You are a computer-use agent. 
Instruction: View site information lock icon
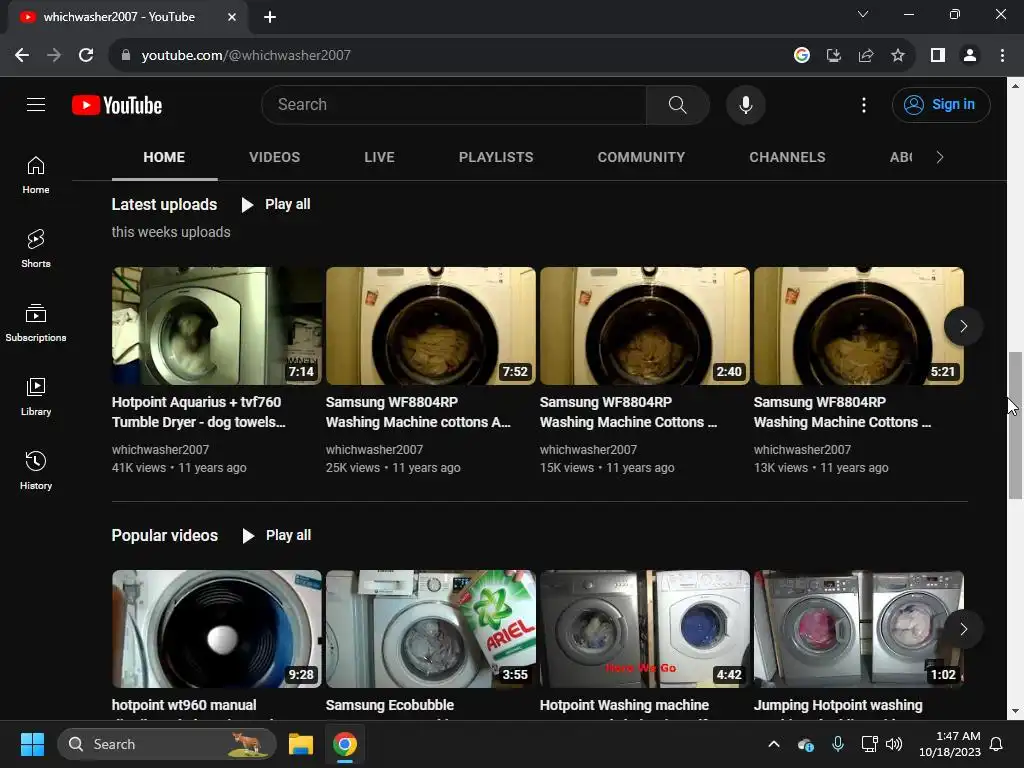tap(126, 56)
